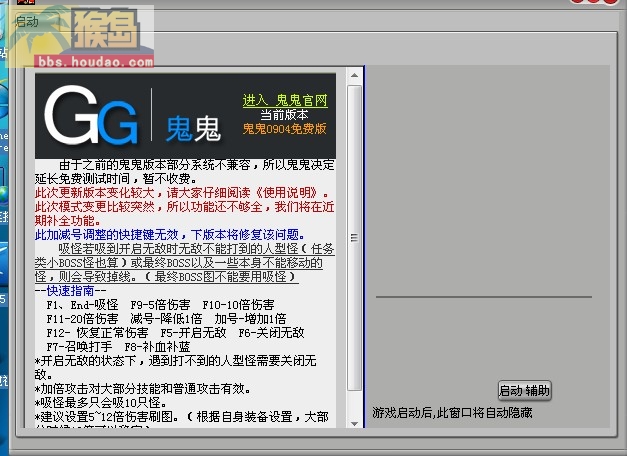Click the 启动 辅助 button

(x=524, y=390)
